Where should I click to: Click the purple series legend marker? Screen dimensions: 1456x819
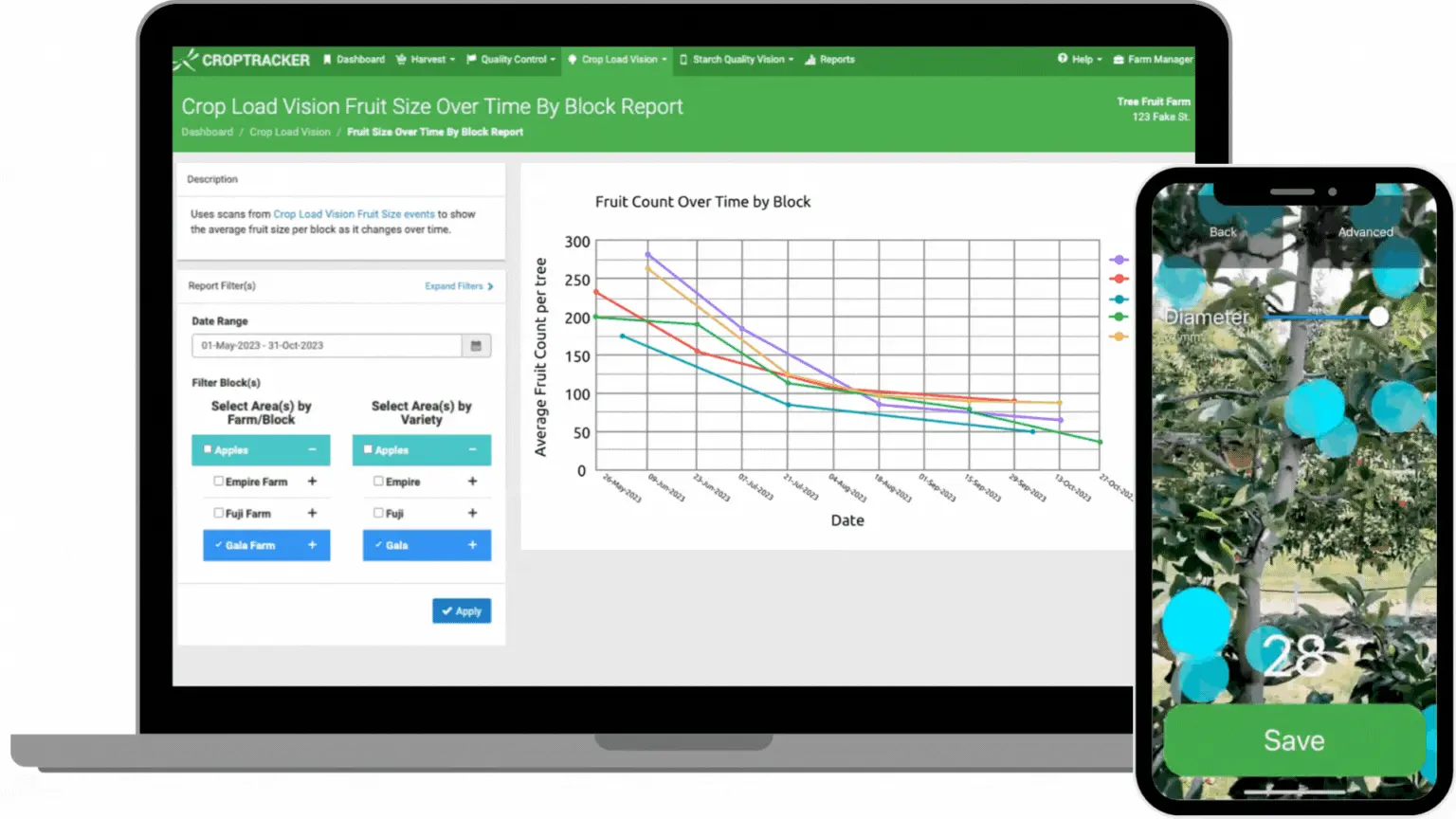coord(1119,260)
